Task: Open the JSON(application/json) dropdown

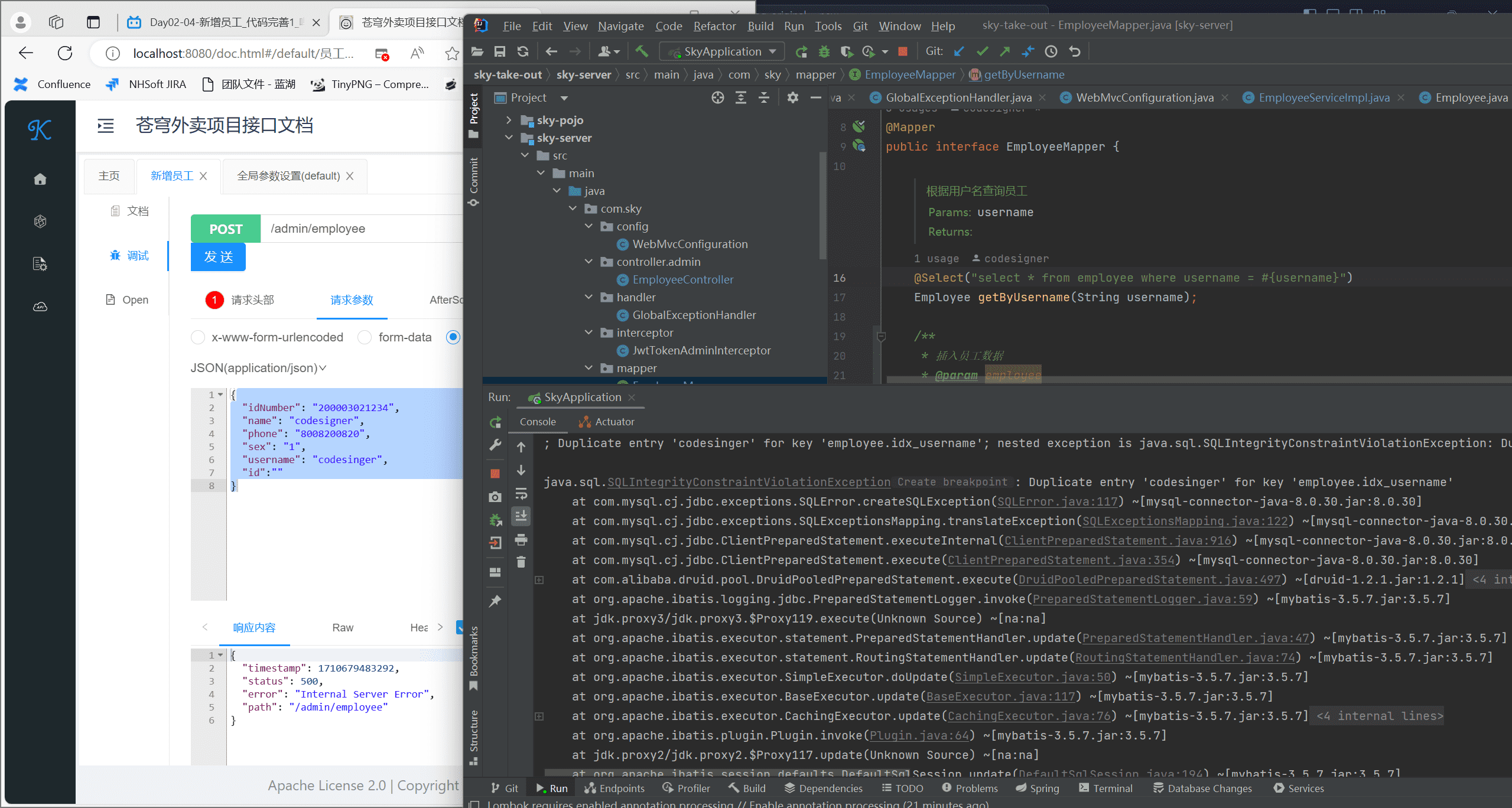Action: [258, 368]
